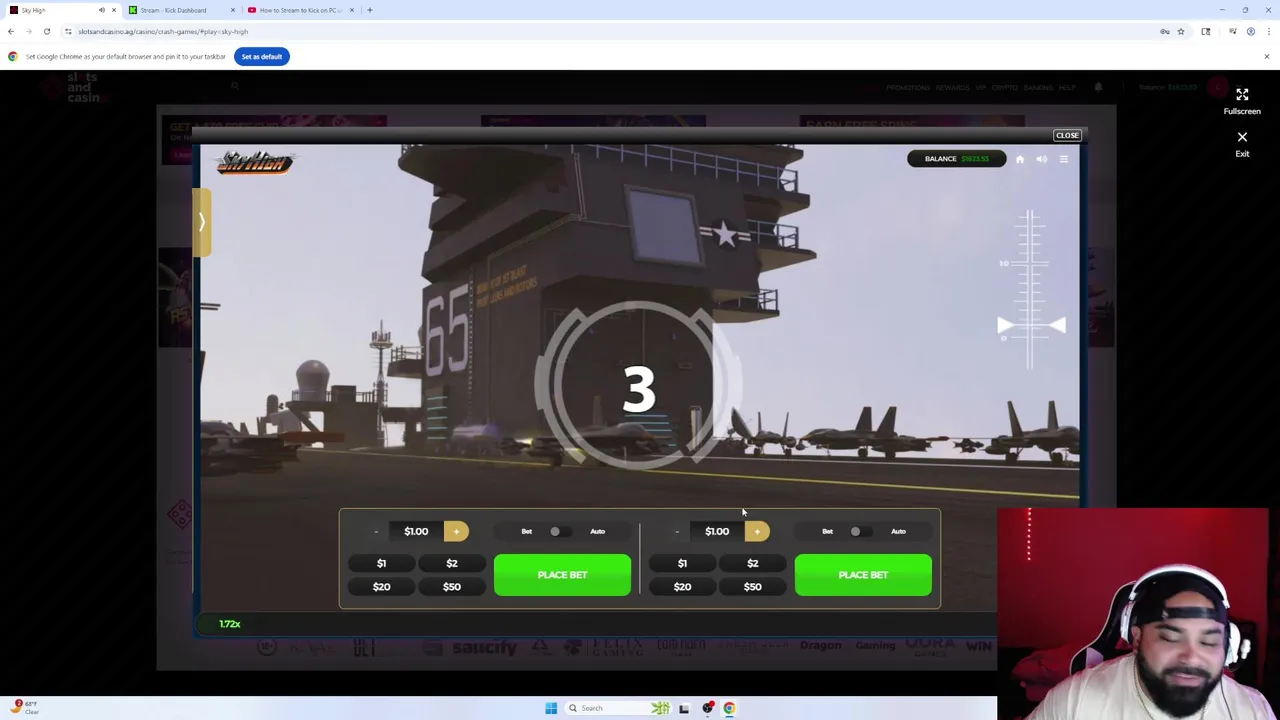Open CRYPTO in site navigation
The image size is (1280, 720).
click(1004, 88)
